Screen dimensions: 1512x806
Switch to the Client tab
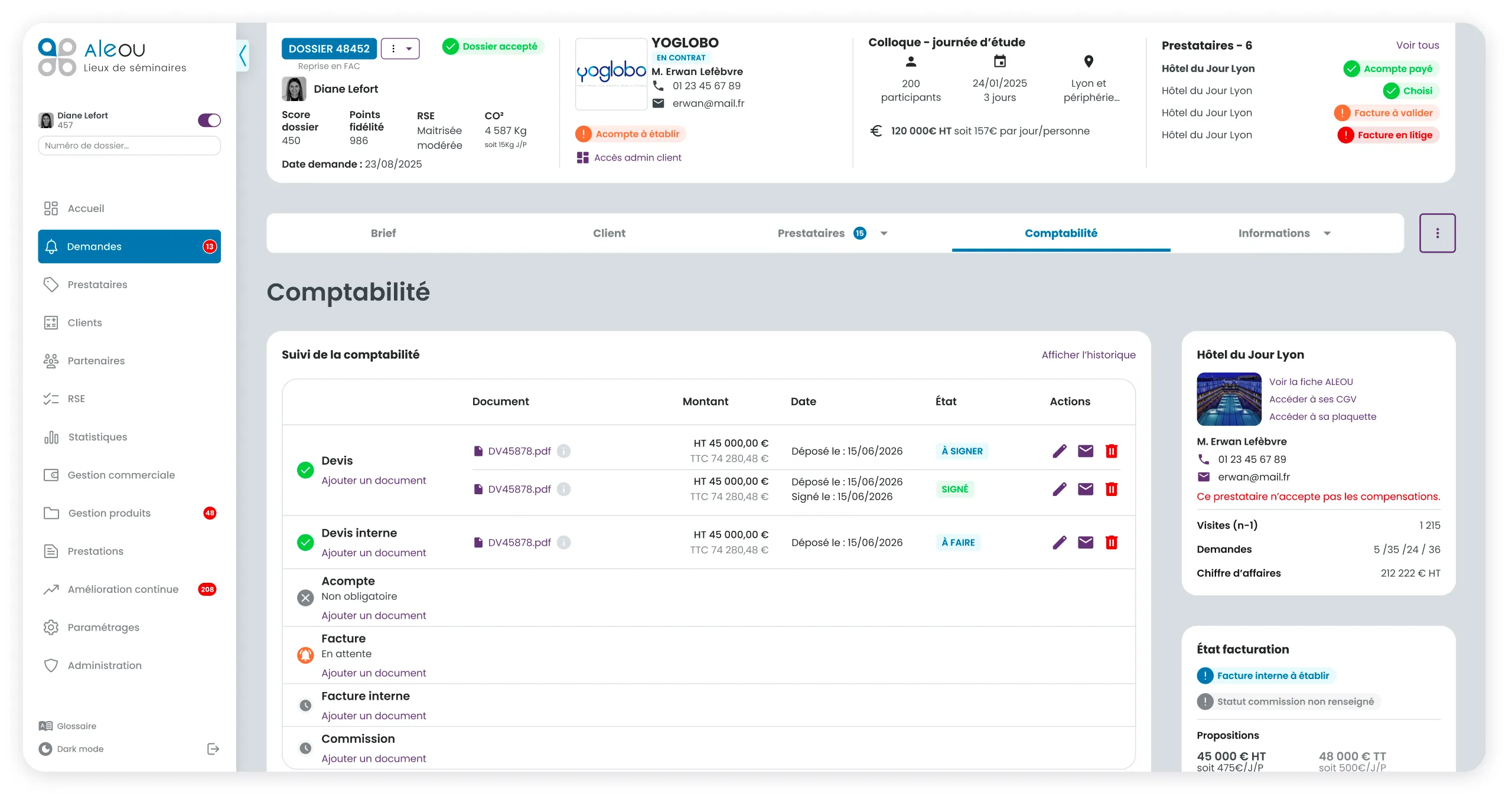[x=609, y=233]
